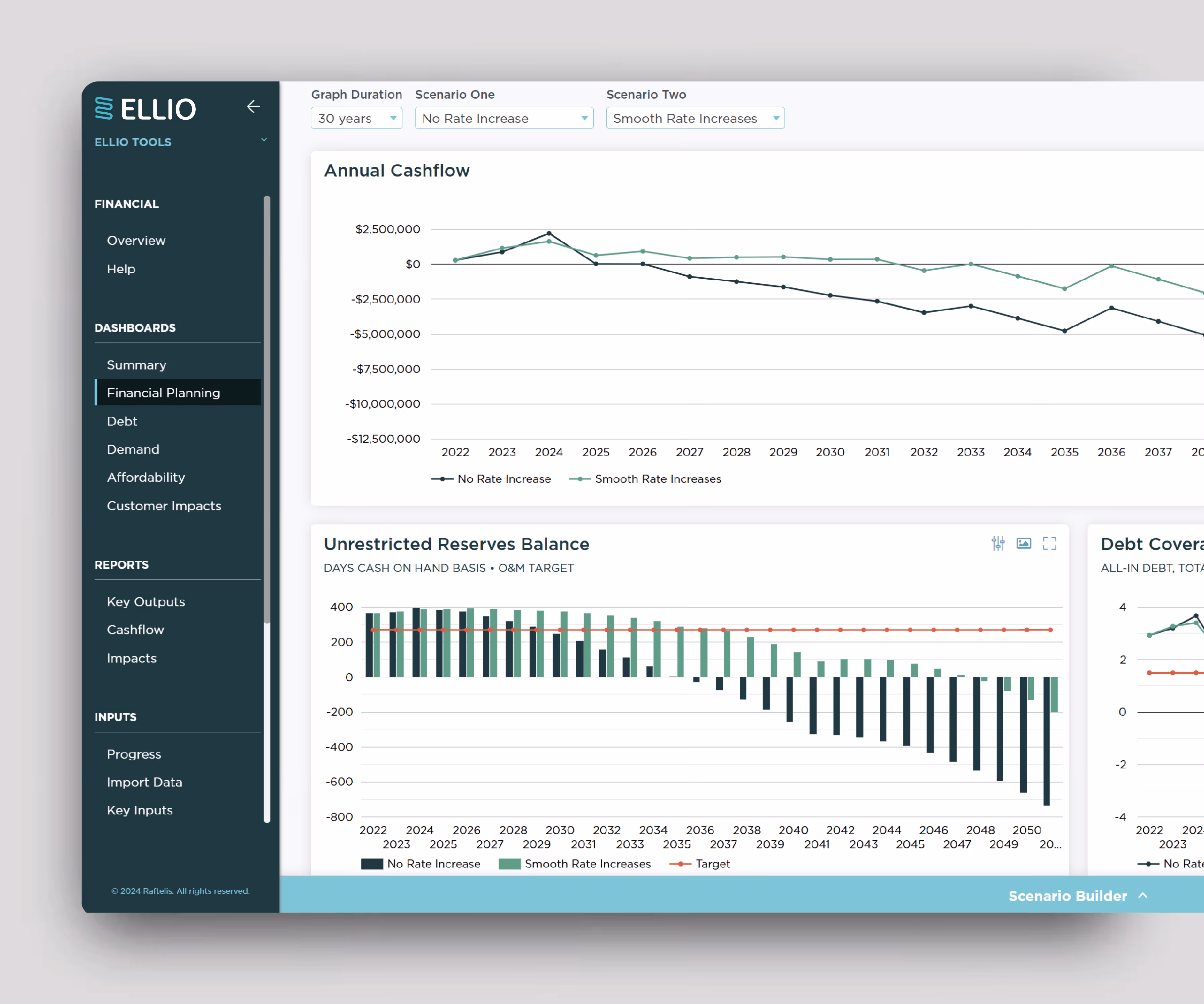Expand Unrestricted Reserves chart to fullscreen

click(1050, 543)
